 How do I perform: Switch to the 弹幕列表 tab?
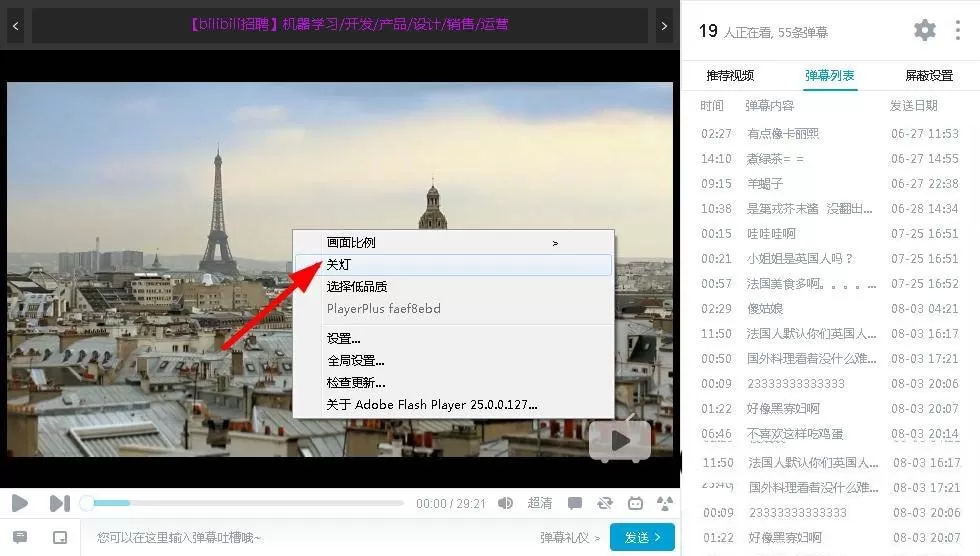click(x=829, y=76)
